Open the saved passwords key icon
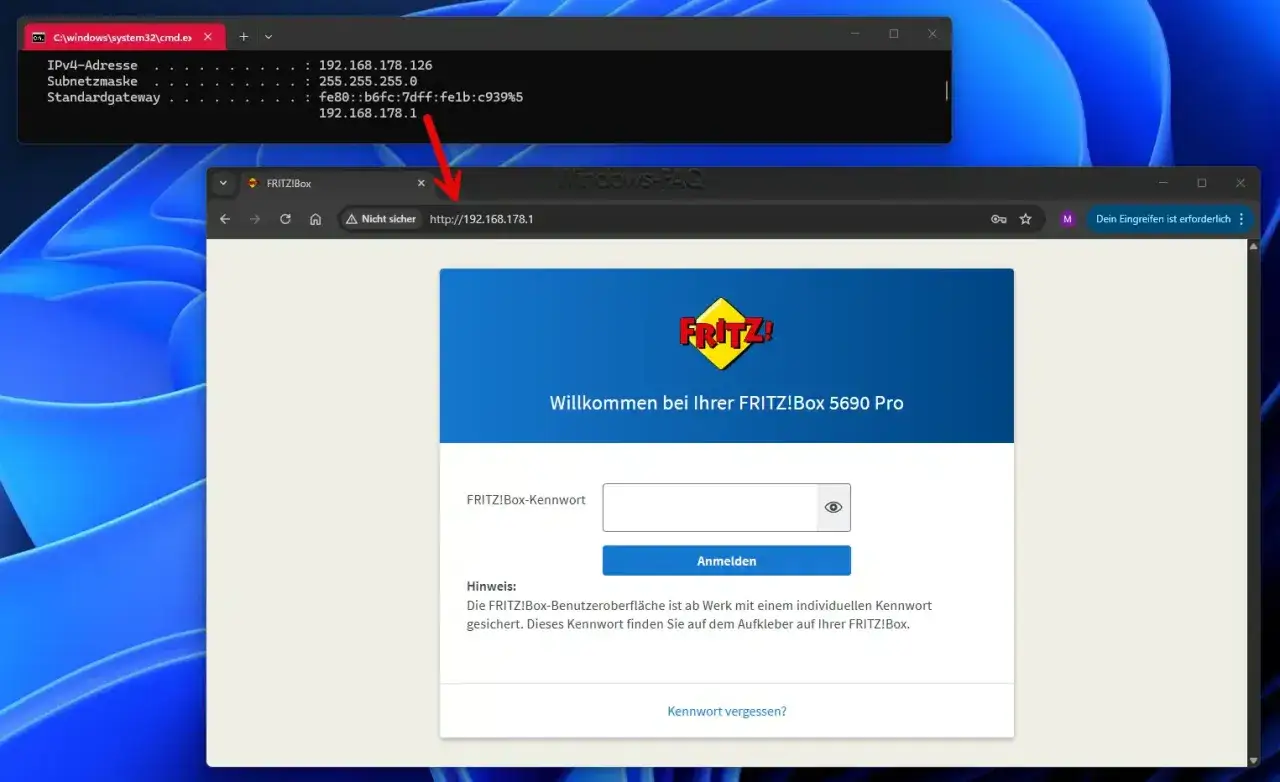 pyautogui.click(x=998, y=219)
